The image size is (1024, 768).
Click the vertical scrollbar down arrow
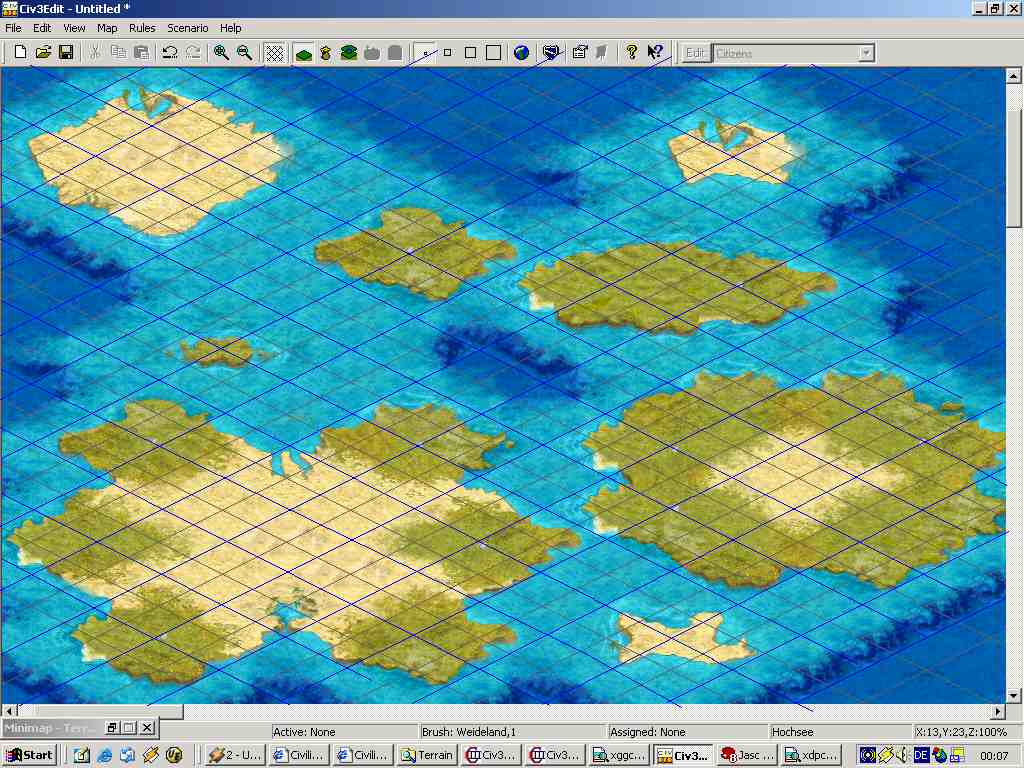(1013, 695)
